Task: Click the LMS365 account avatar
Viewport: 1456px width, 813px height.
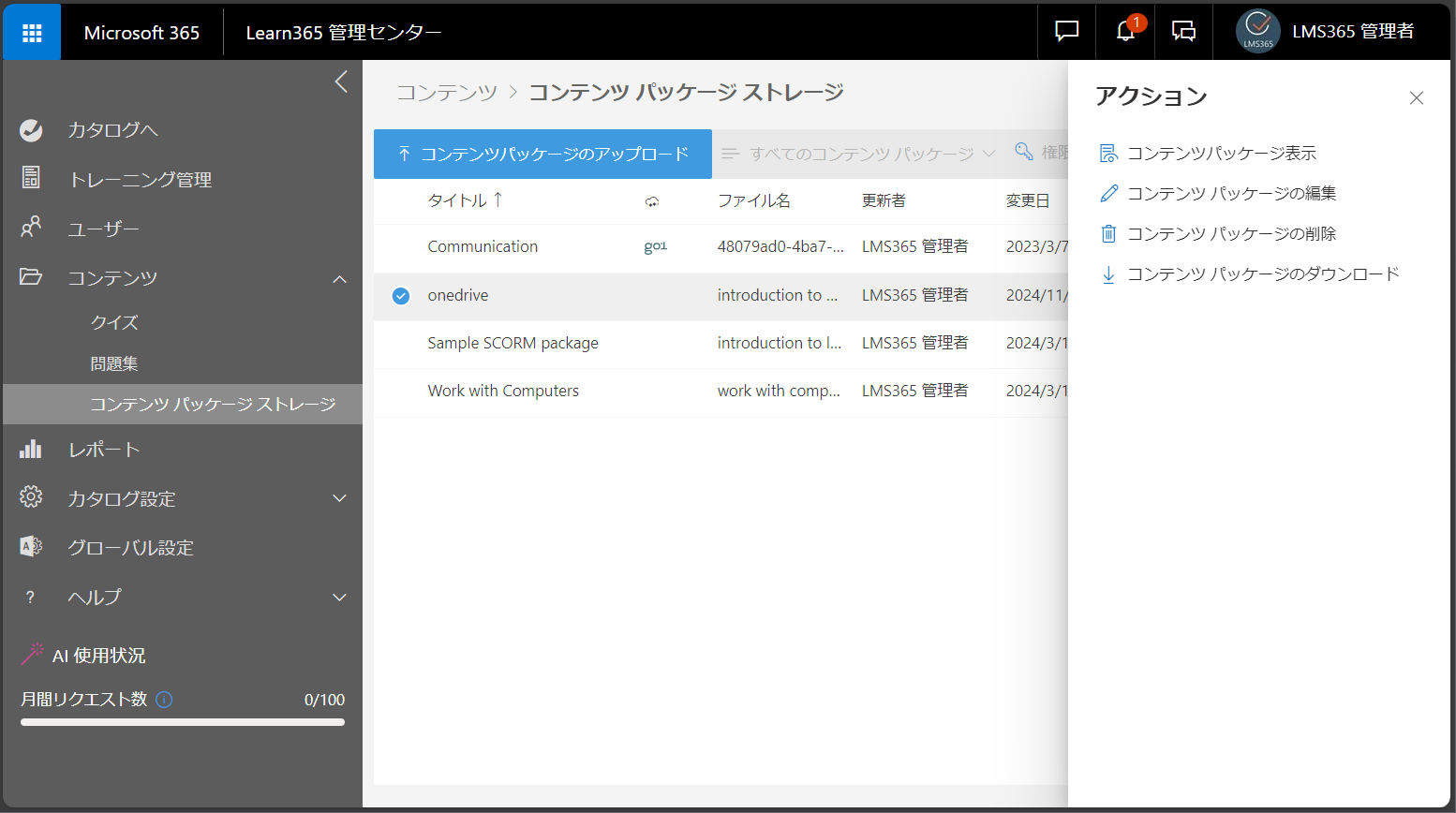Action: pyautogui.click(x=1257, y=32)
